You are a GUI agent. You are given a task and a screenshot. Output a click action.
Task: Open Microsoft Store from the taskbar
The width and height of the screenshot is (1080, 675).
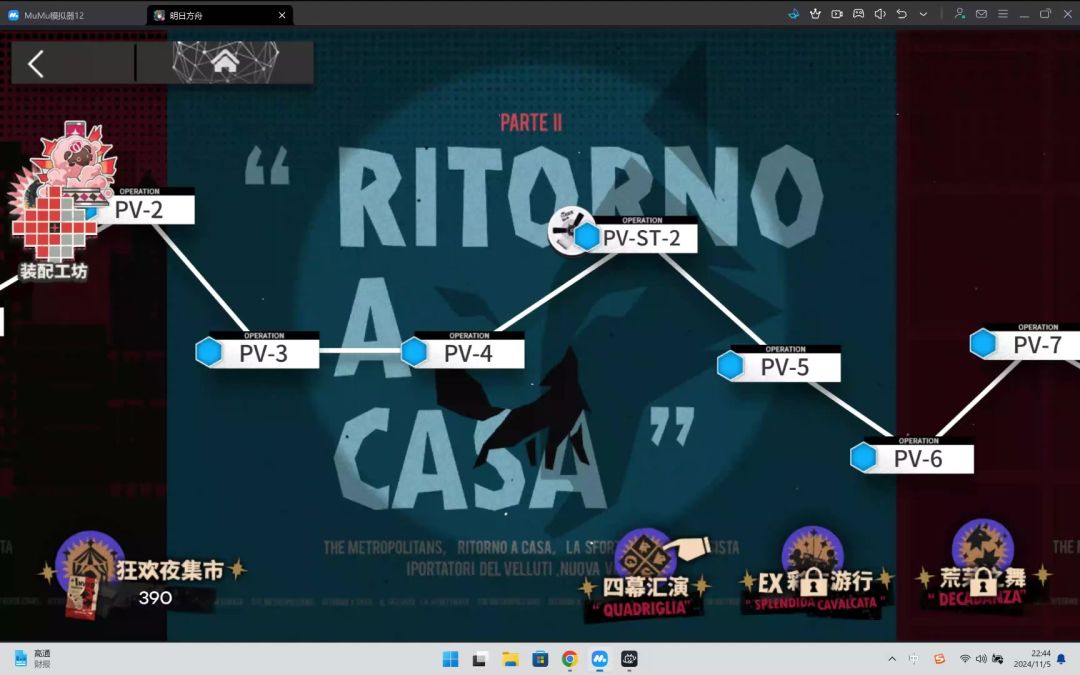tap(540, 659)
